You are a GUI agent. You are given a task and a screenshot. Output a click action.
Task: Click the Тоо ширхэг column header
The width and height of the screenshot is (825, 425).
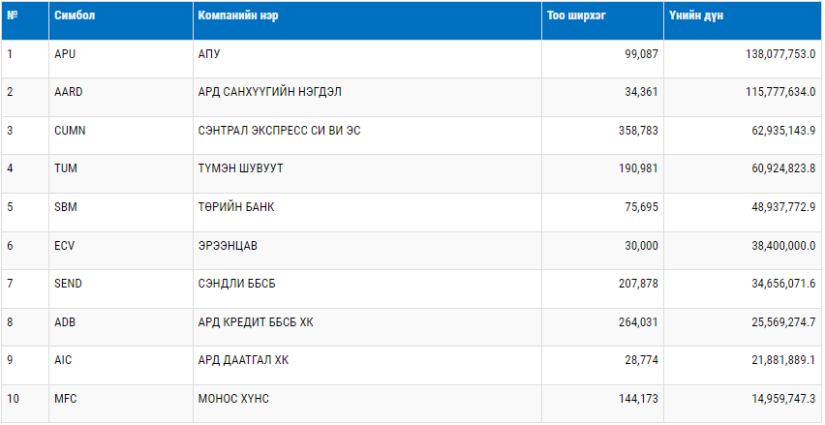576,16
